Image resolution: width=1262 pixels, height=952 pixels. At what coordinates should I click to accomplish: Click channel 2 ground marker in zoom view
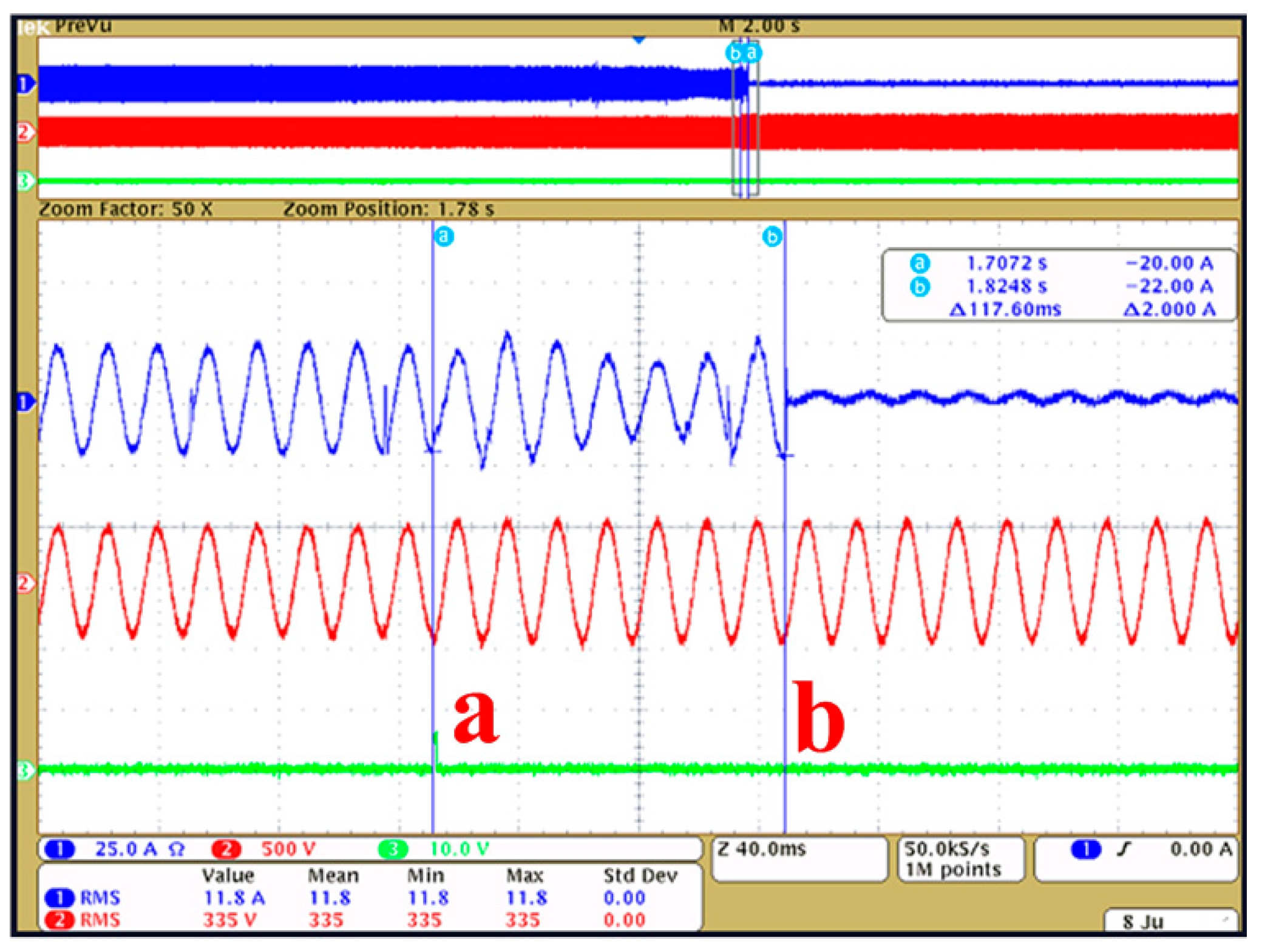click(25, 584)
